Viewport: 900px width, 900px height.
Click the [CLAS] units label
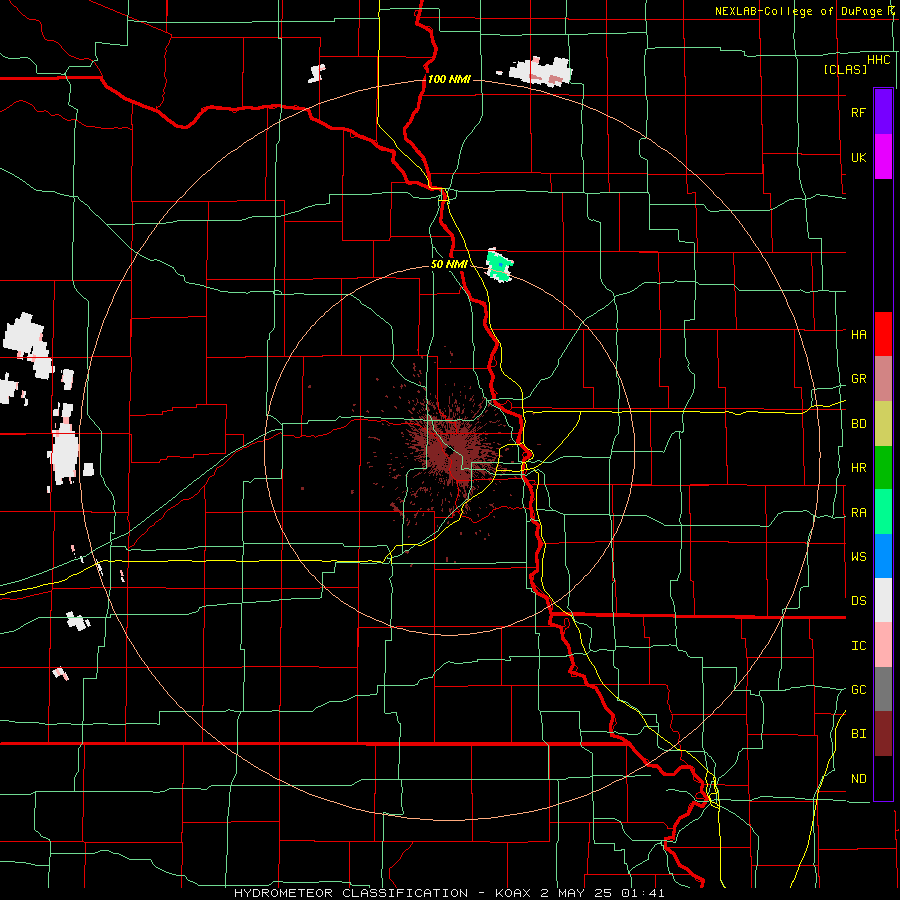(845, 69)
